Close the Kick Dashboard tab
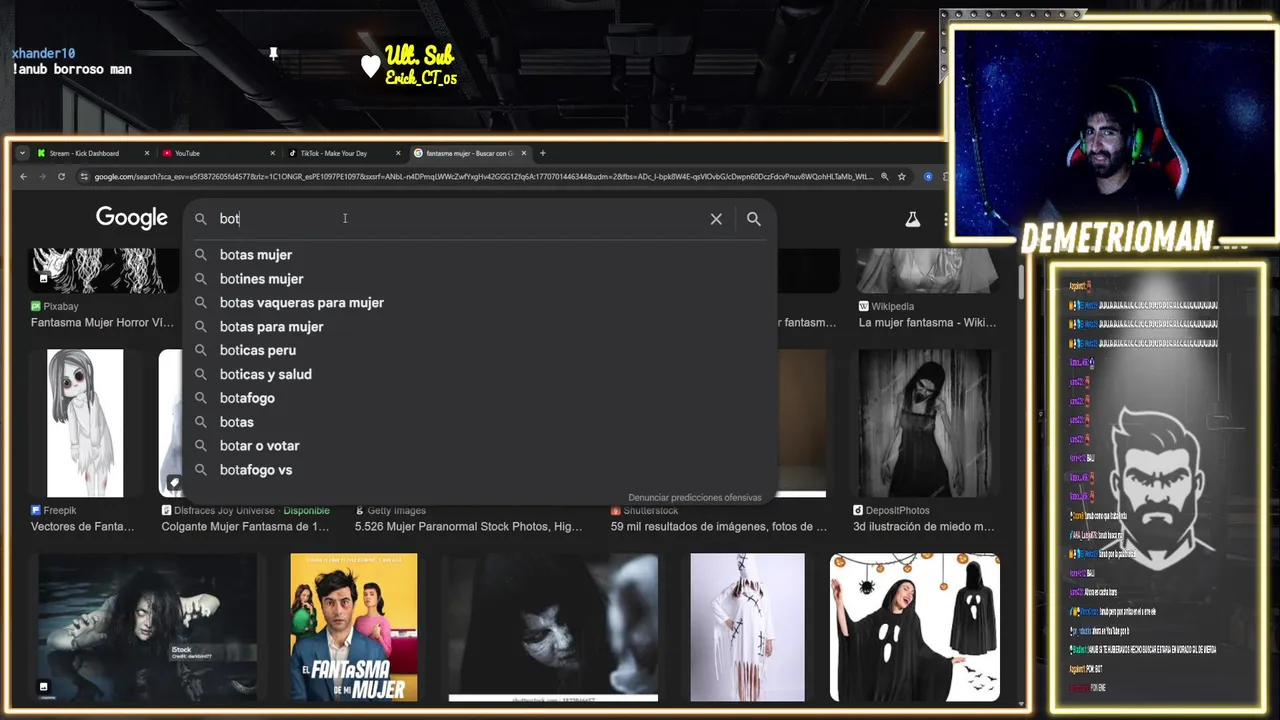 147,153
